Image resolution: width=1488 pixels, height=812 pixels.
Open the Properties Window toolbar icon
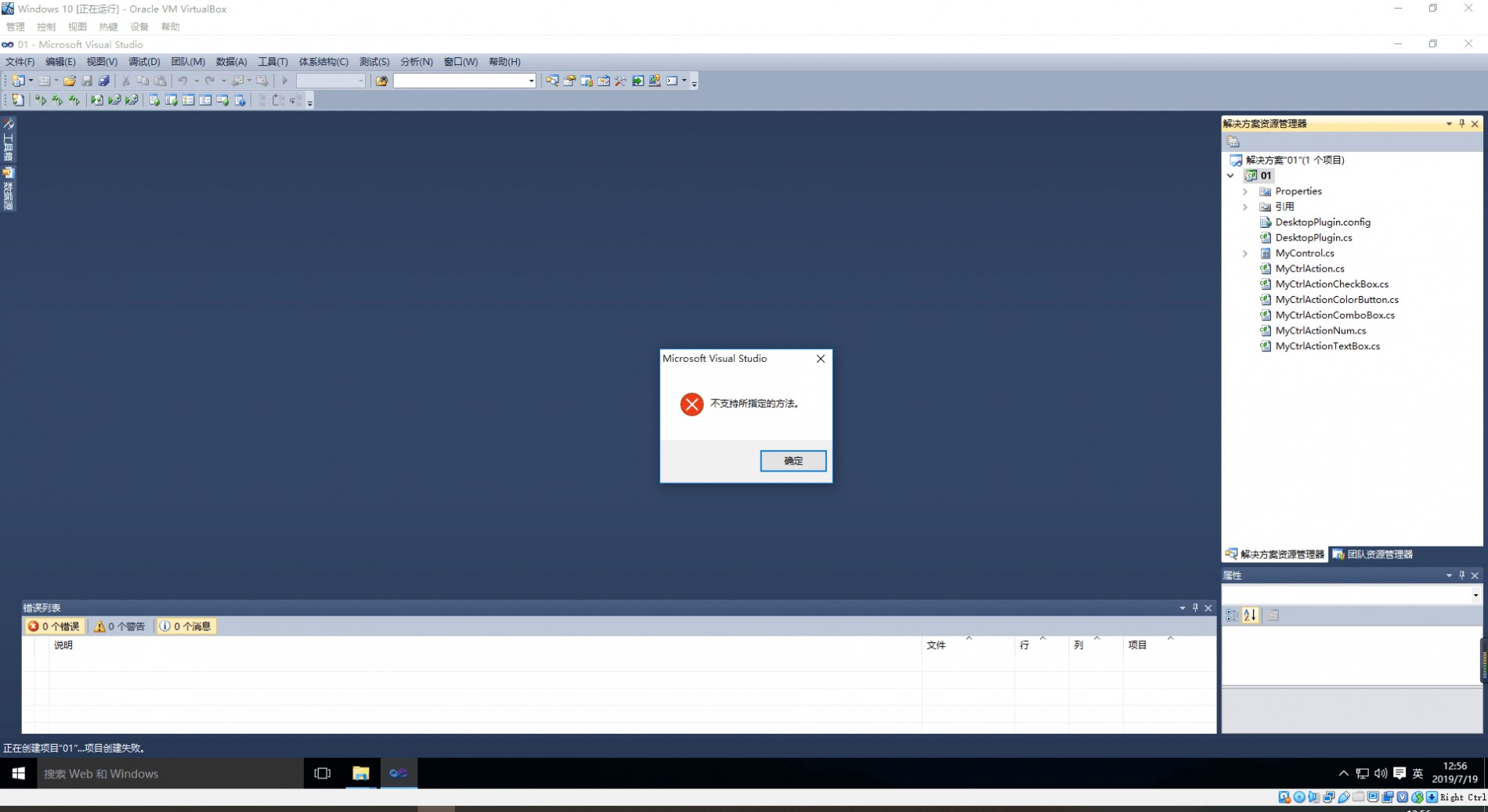click(x=569, y=81)
